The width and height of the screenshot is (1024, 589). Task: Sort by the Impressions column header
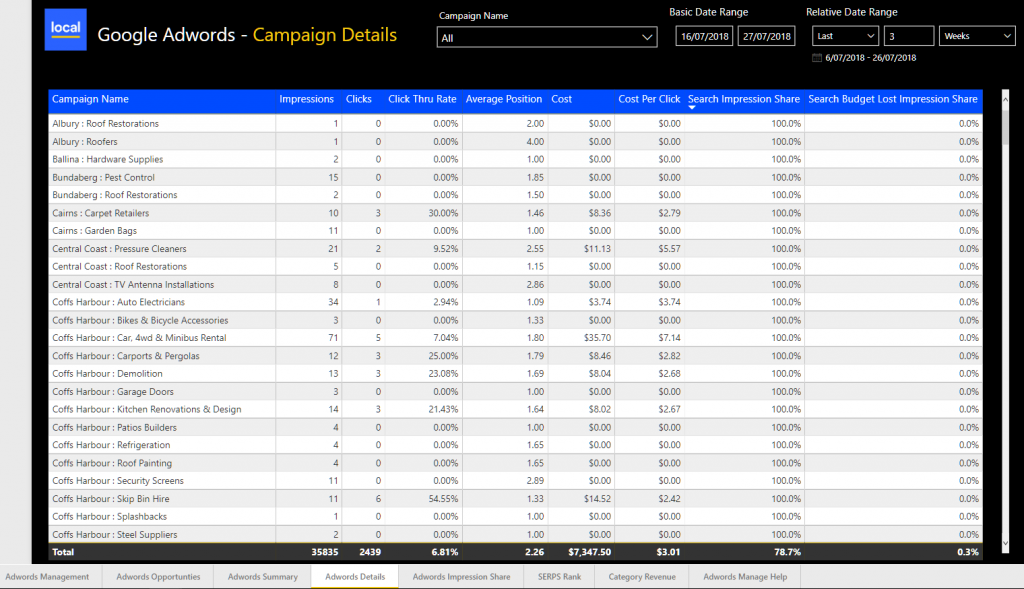(306, 99)
